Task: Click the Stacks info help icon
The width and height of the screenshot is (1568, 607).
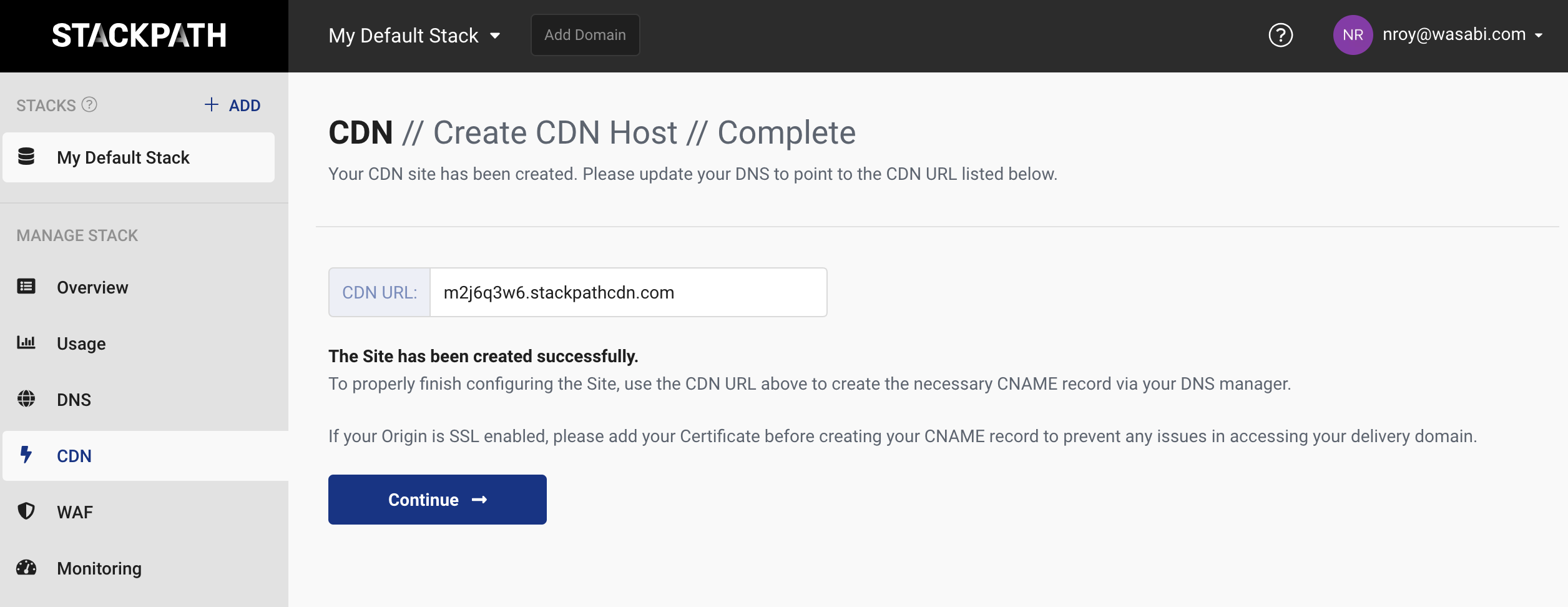Action: [x=89, y=104]
